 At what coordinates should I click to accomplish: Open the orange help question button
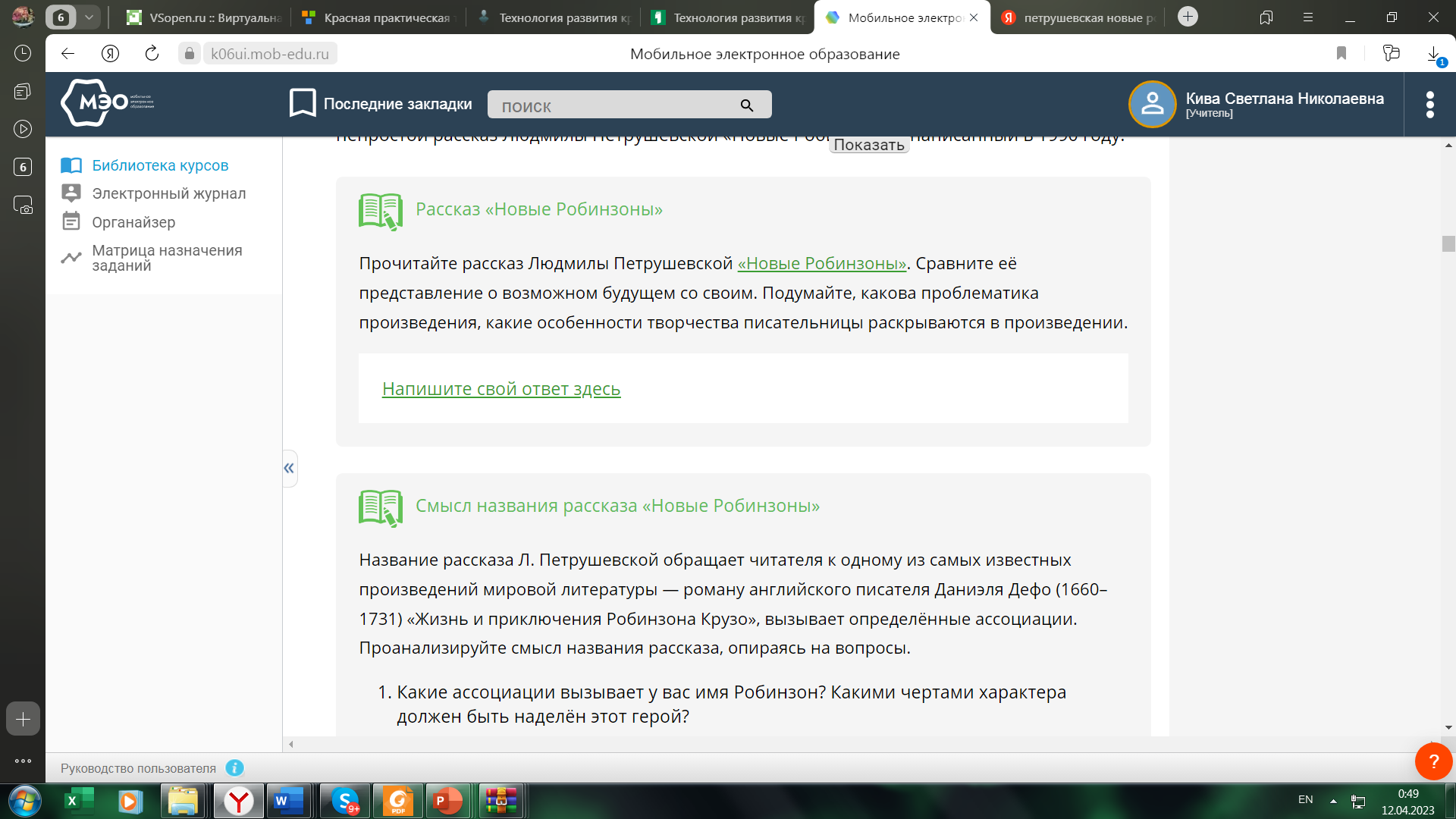pyautogui.click(x=1433, y=761)
